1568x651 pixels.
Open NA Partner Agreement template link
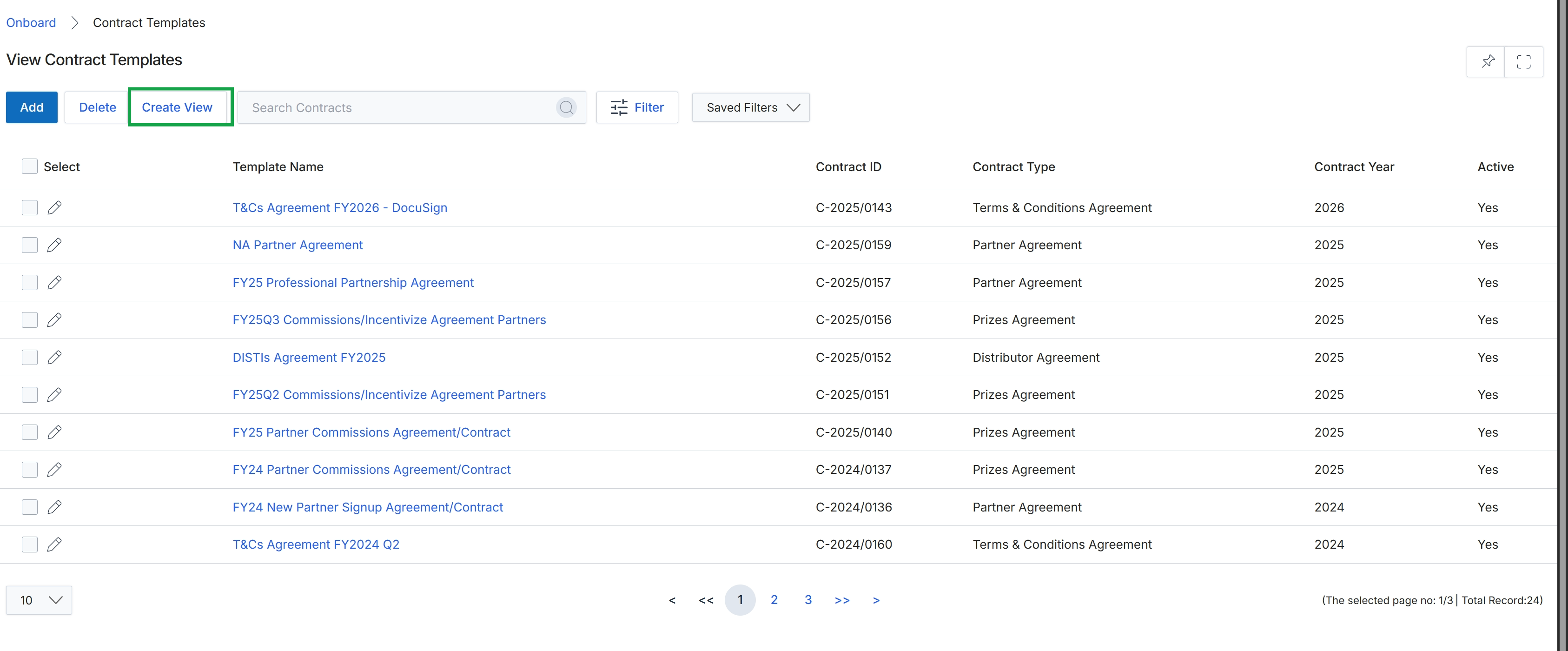pyautogui.click(x=298, y=245)
